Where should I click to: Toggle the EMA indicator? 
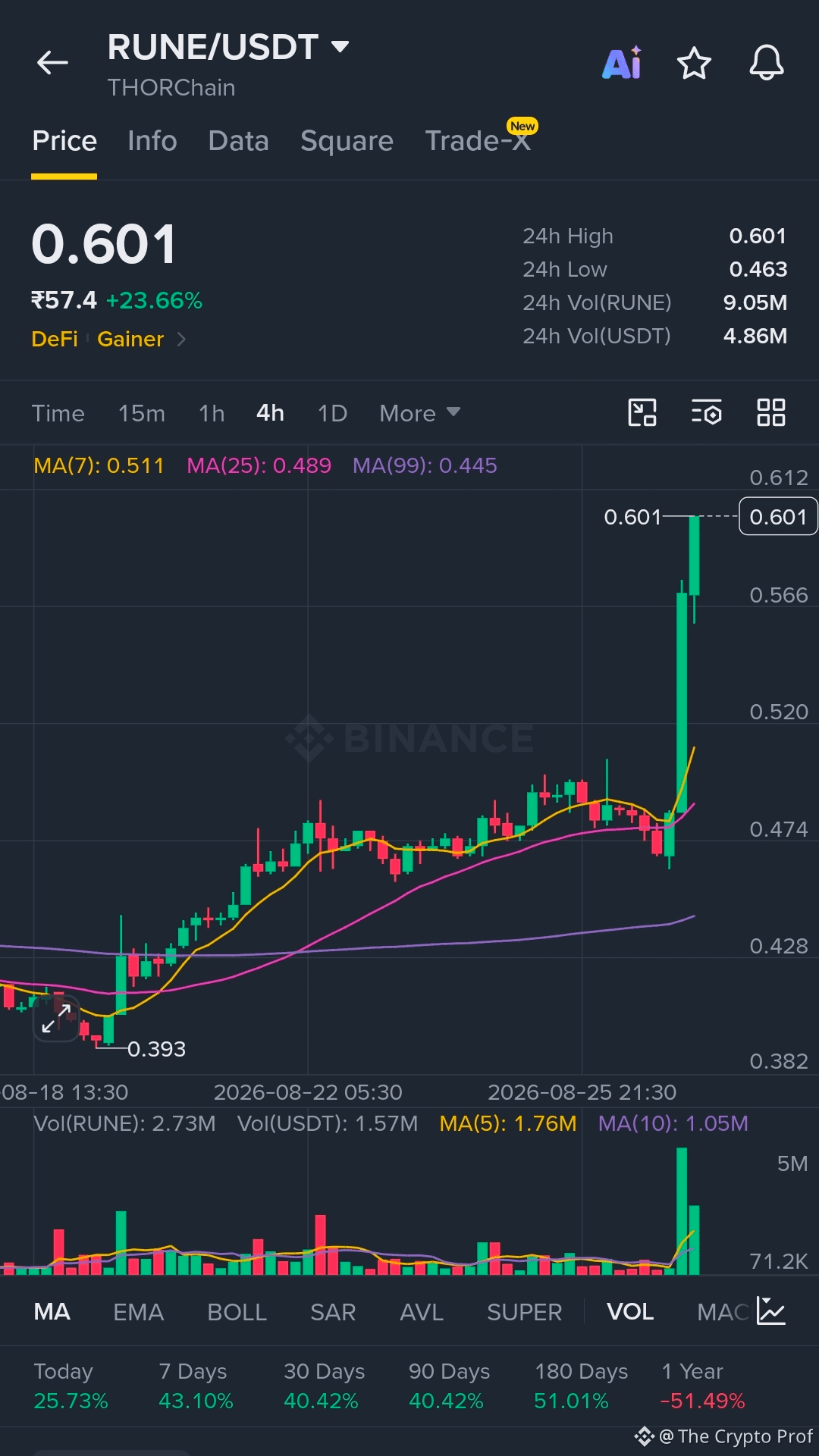pos(138,1311)
